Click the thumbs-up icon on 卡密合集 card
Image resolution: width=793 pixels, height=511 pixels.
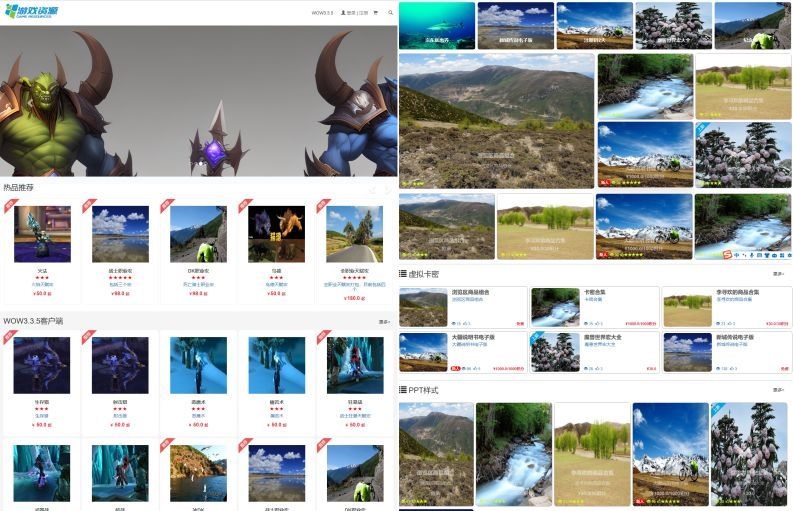click(597, 323)
